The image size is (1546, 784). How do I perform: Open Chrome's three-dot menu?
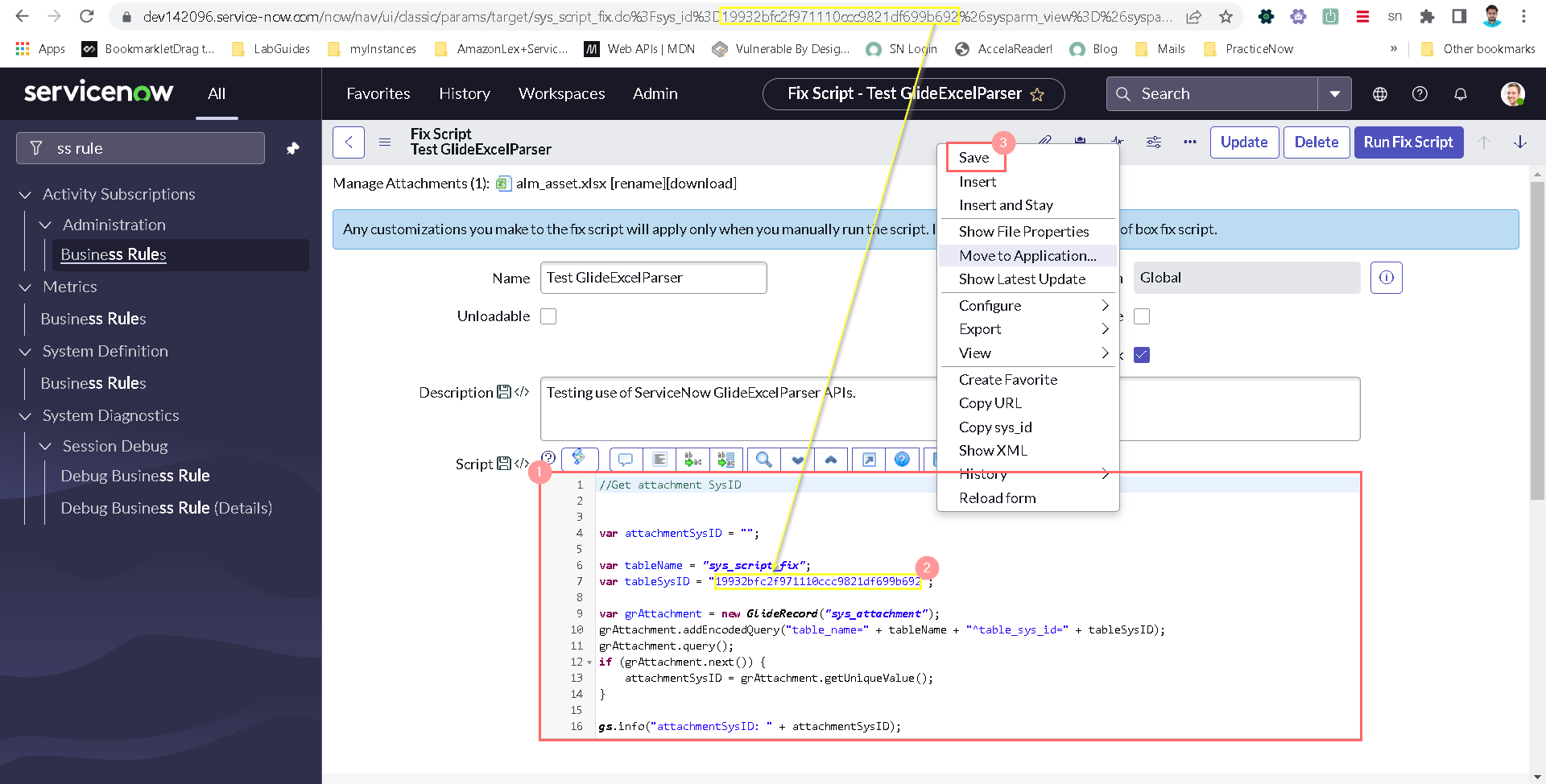click(1523, 16)
